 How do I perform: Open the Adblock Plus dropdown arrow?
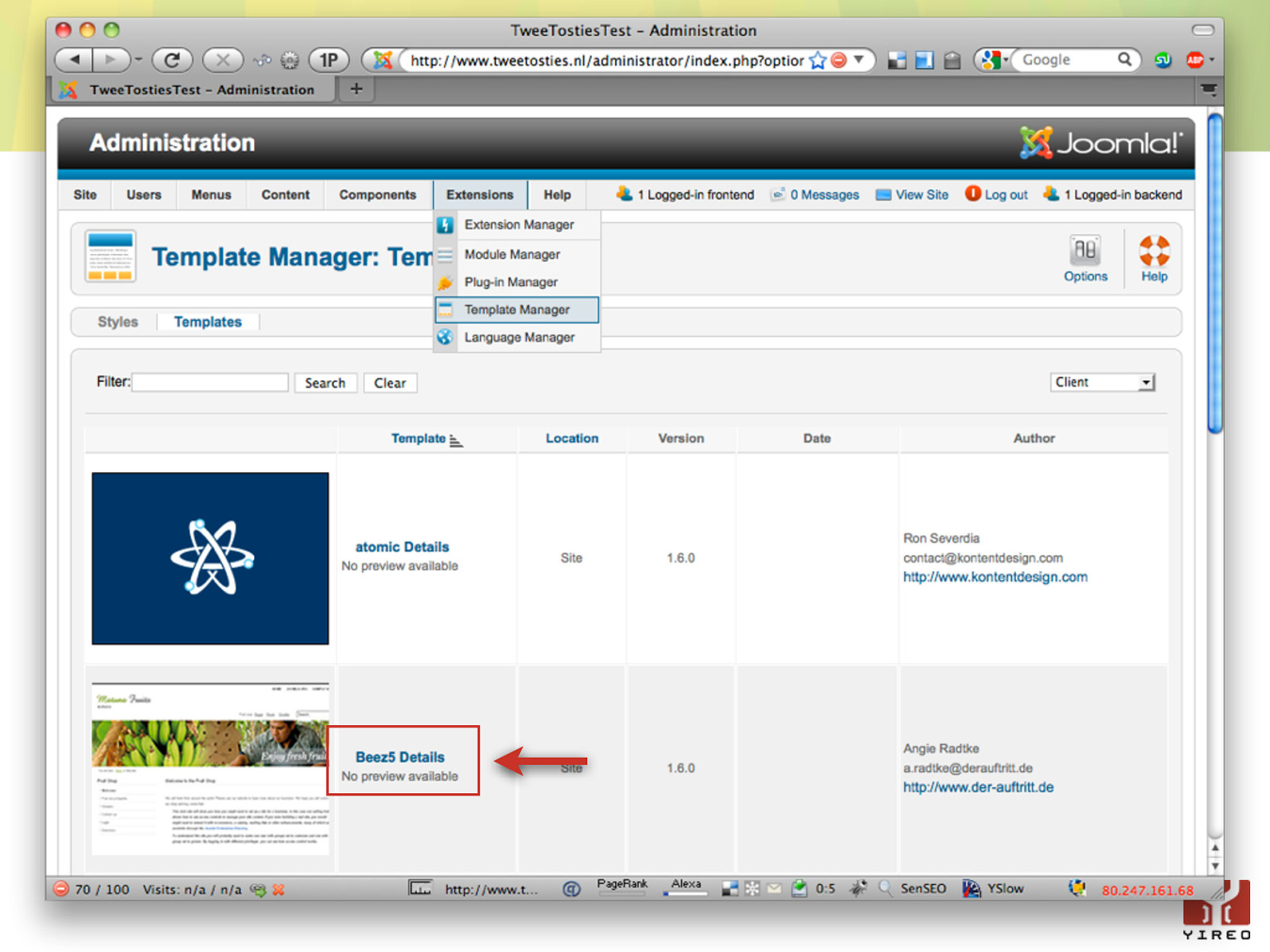(x=1212, y=59)
